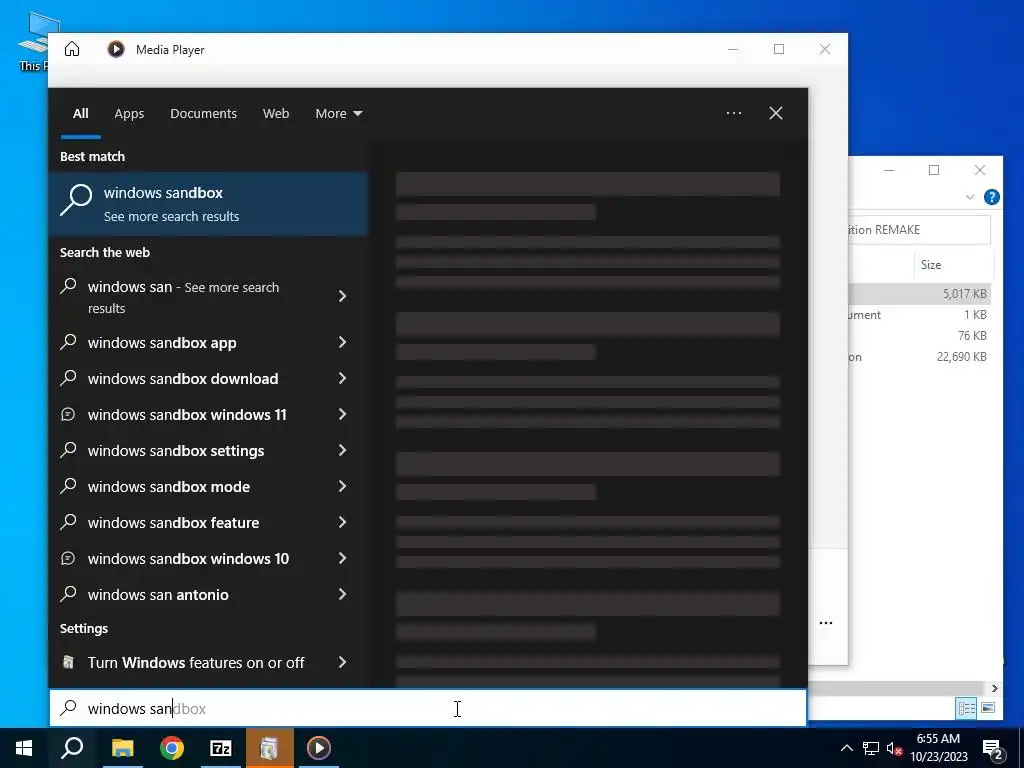Select the 1 KB file row
The height and width of the screenshot is (768, 1024).
coord(920,315)
